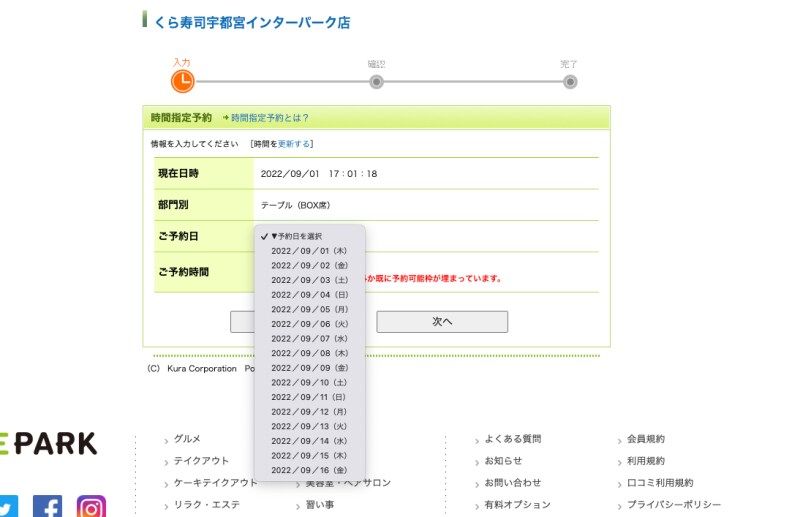This screenshot has width=800, height=517.
Task: Click the orange clock 入力 step icon
Action: click(x=183, y=82)
